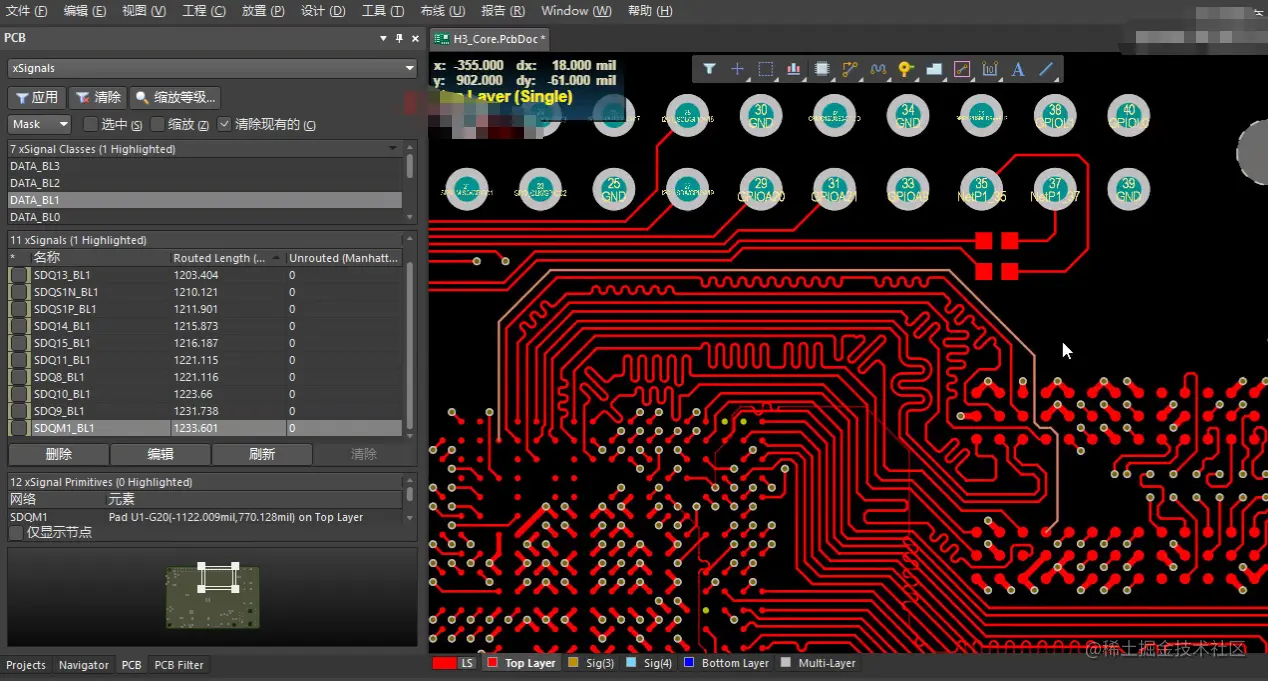Select the place polygon pour icon
1268x681 pixels.
pyautogui.click(x=934, y=69)
